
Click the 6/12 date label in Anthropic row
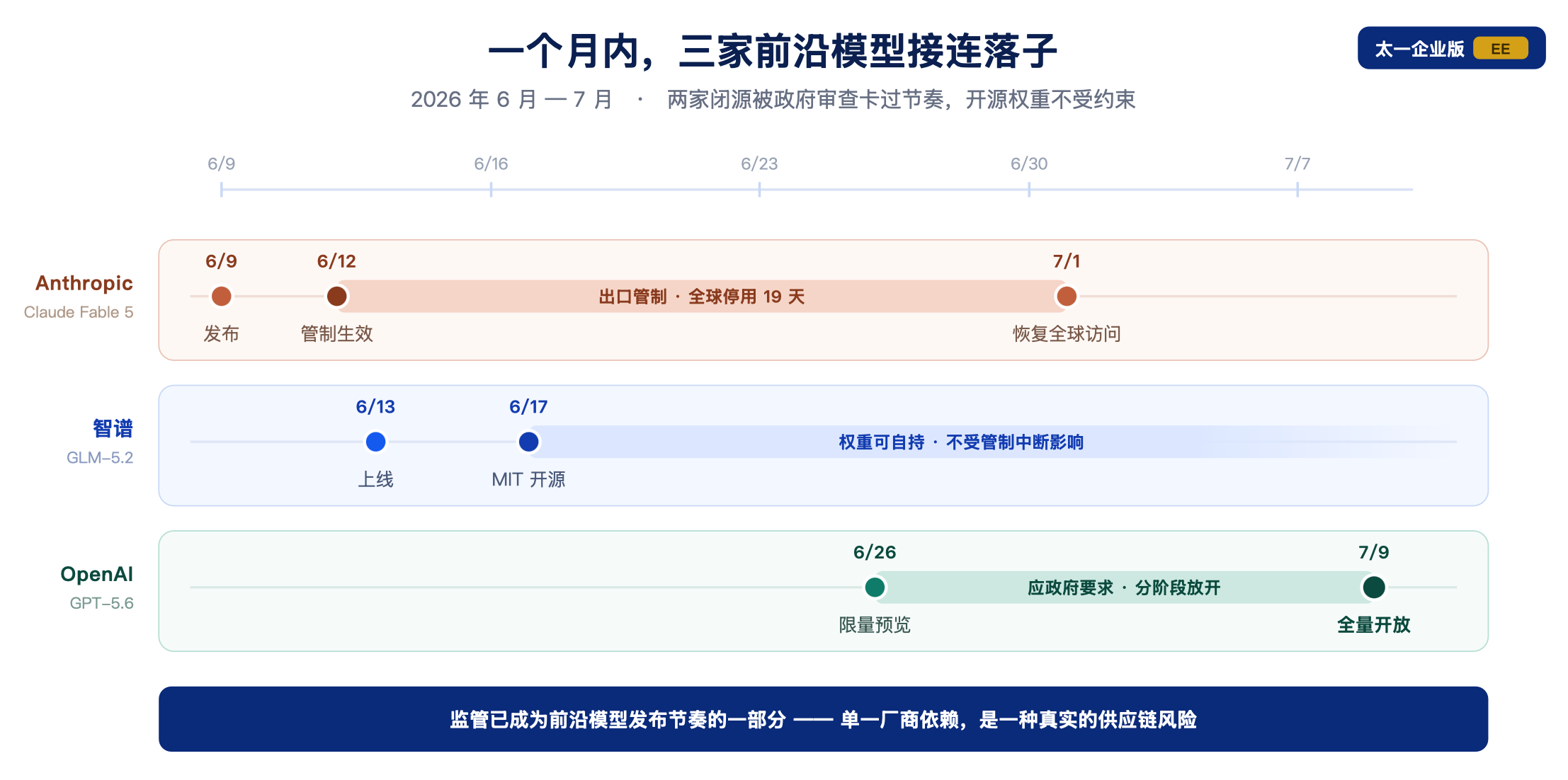pos(336,261)
